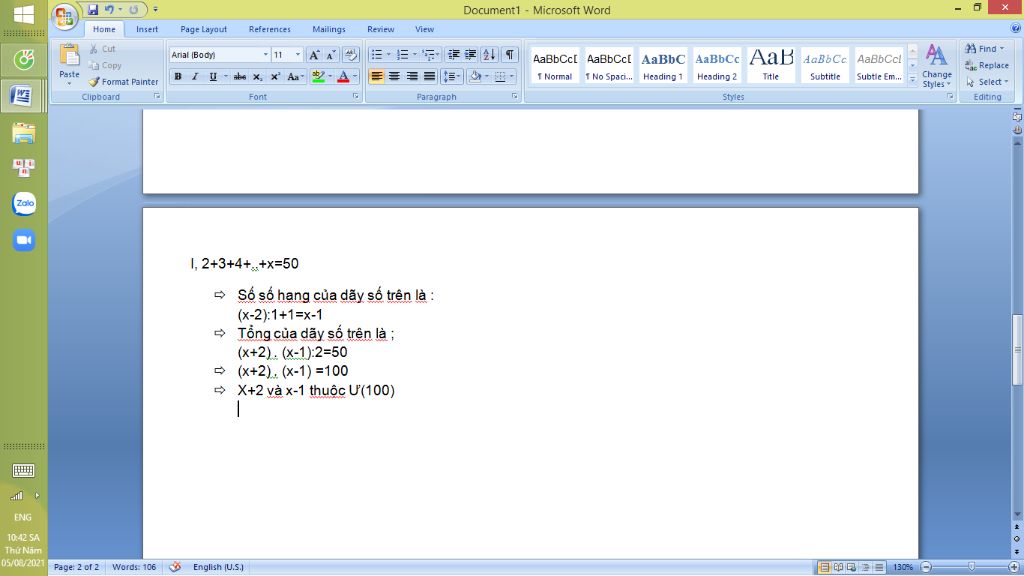Open Replace in Editing group
This screenshot has height=576, width=1024.
tap(987, 65)
